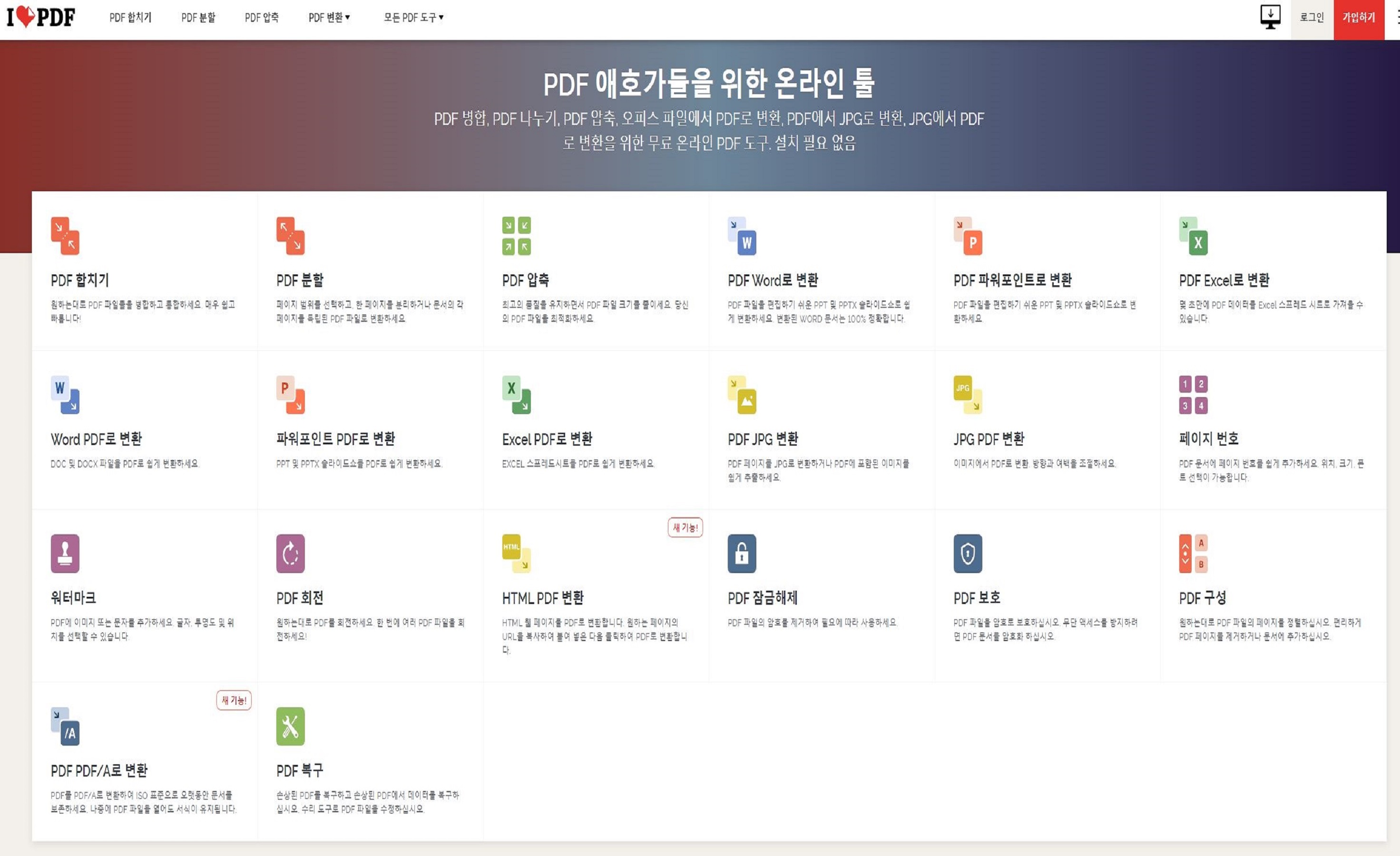Open the green PDF 압축 compress icon

coord(516,236)
